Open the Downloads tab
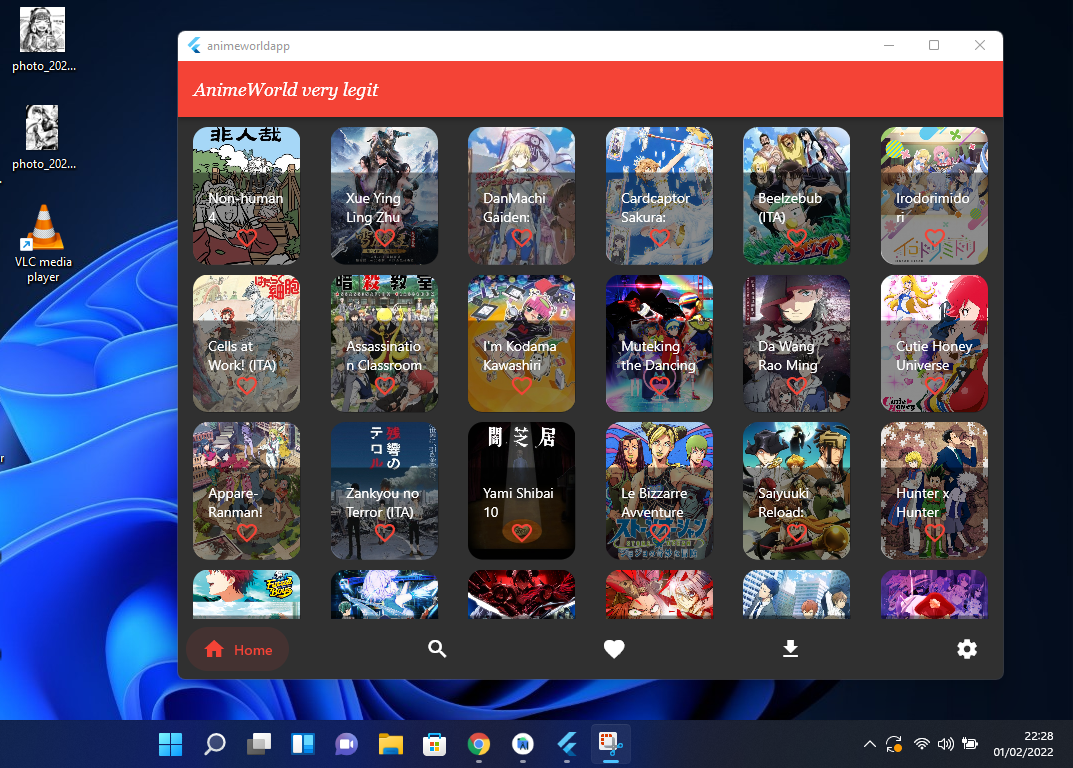The image size is (1073, 768). 790,649
